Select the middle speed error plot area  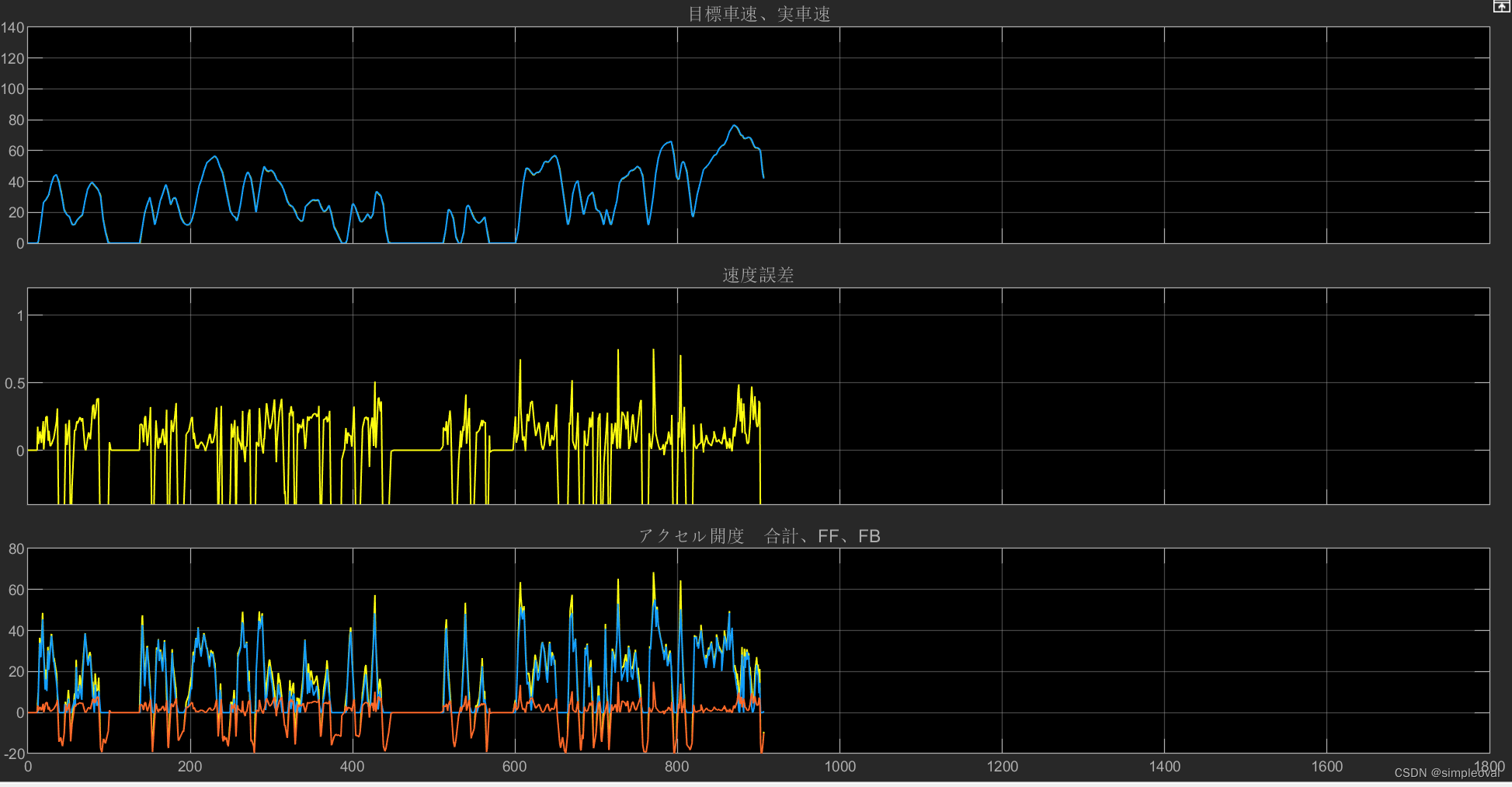(758, 396)
